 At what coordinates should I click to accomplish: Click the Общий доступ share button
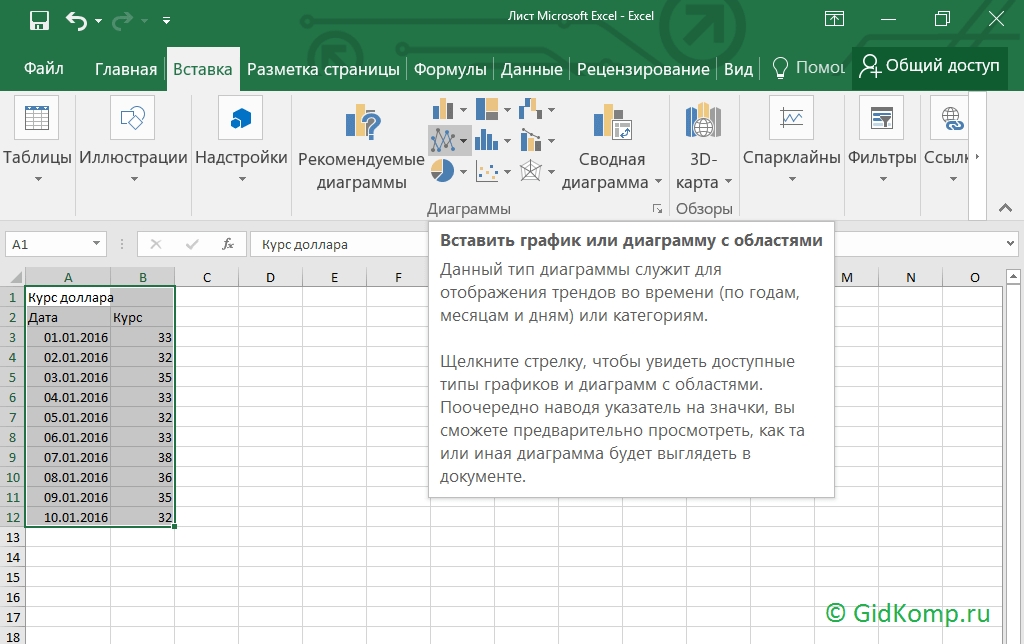(x=930, y=67)
